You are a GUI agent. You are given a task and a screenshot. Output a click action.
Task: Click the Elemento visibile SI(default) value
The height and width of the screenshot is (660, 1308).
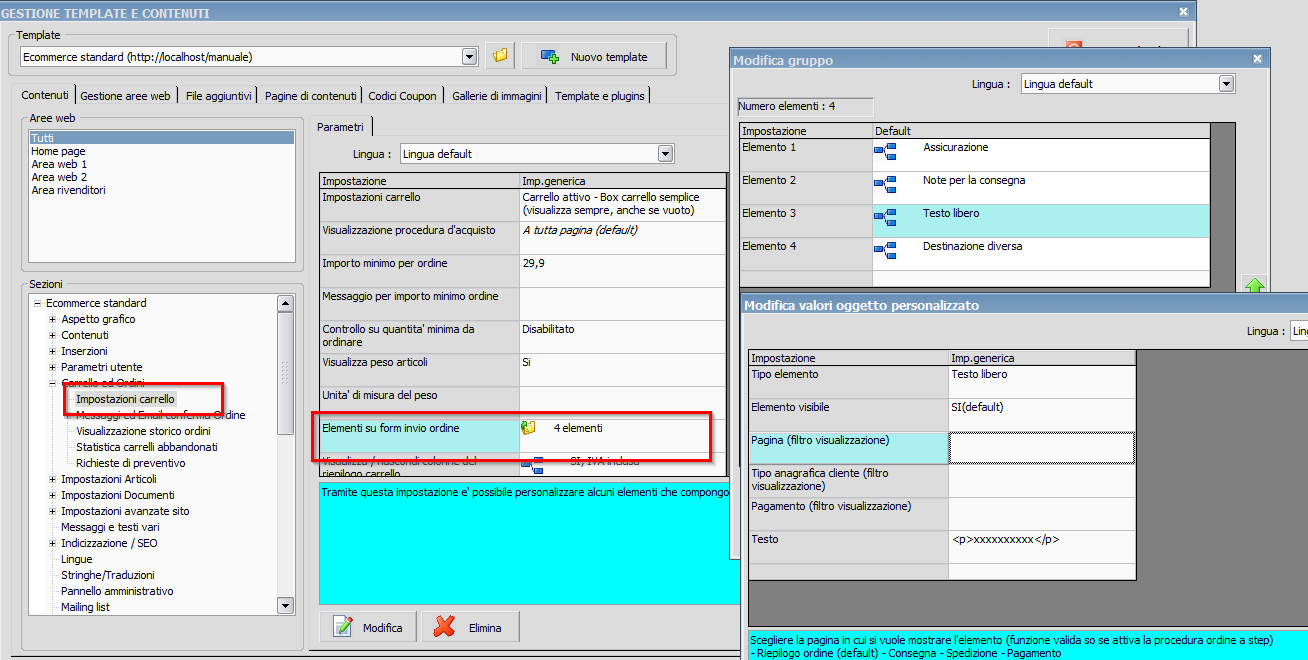1042,414
